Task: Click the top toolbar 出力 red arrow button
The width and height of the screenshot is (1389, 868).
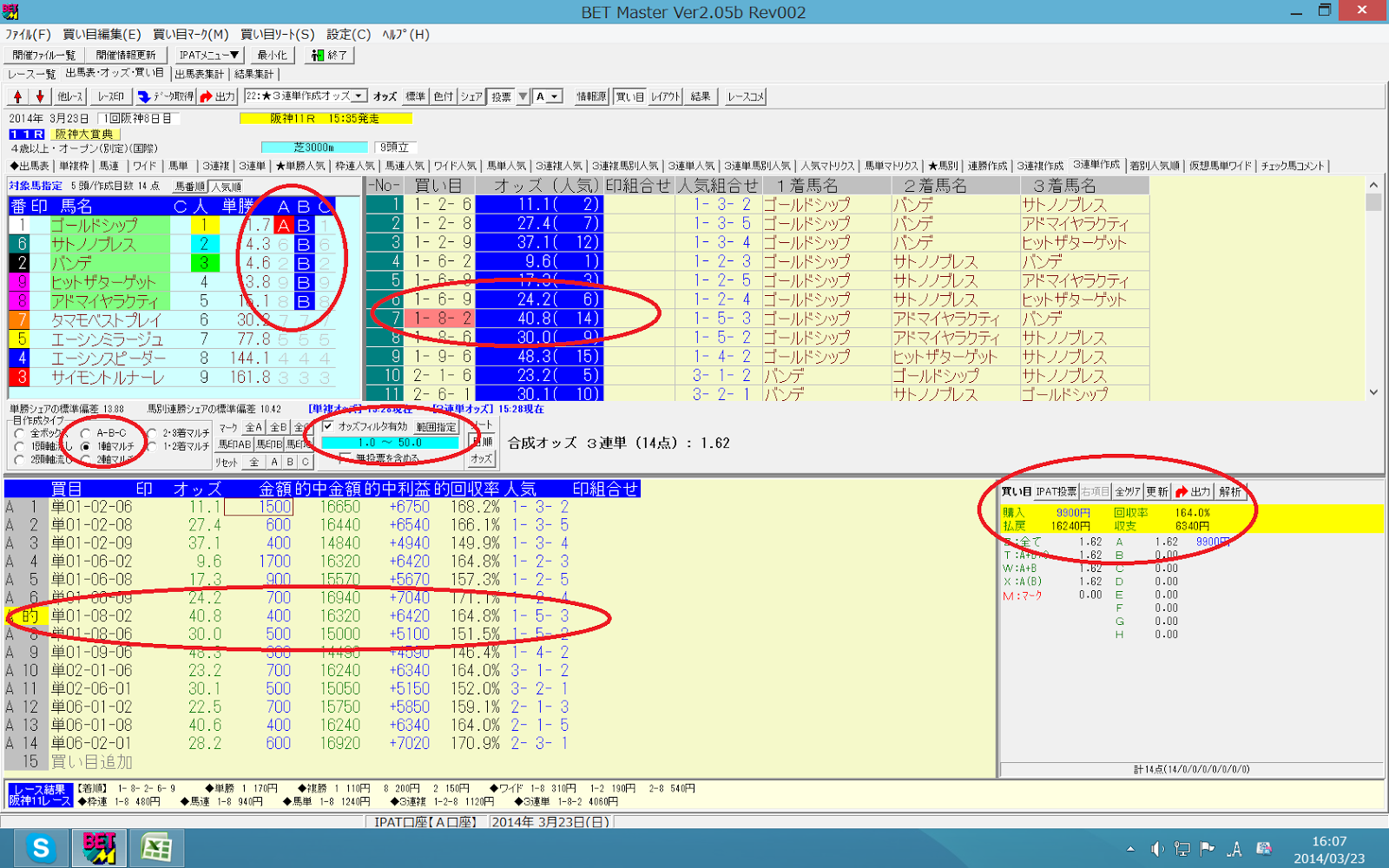Action: coord(217,96)
